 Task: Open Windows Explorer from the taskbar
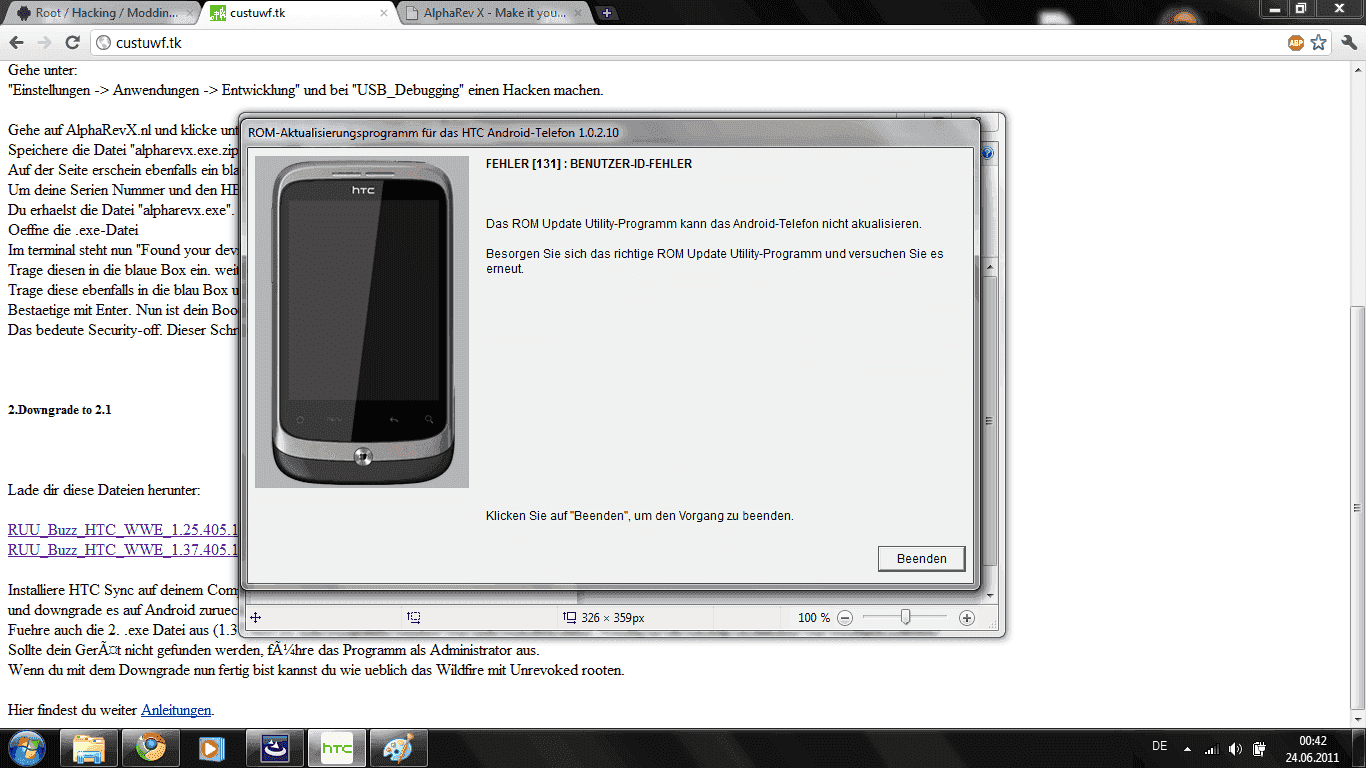click(89, 748)
